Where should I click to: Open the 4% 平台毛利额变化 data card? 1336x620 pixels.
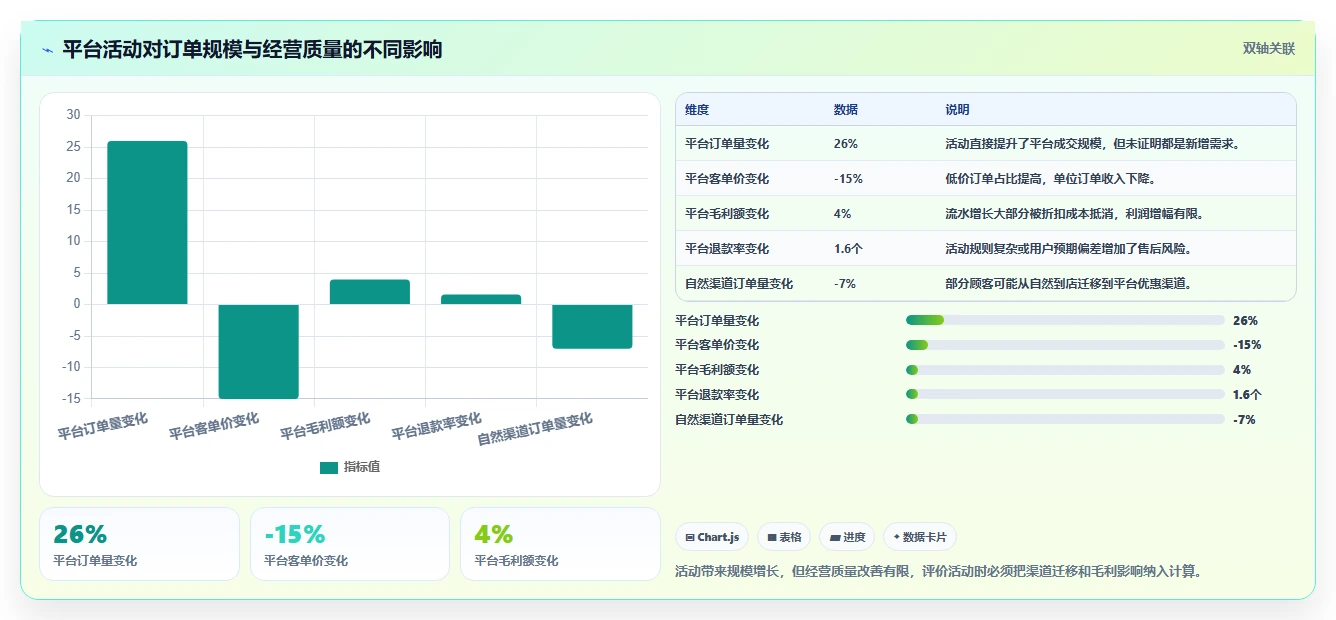[x=560, y=544]
